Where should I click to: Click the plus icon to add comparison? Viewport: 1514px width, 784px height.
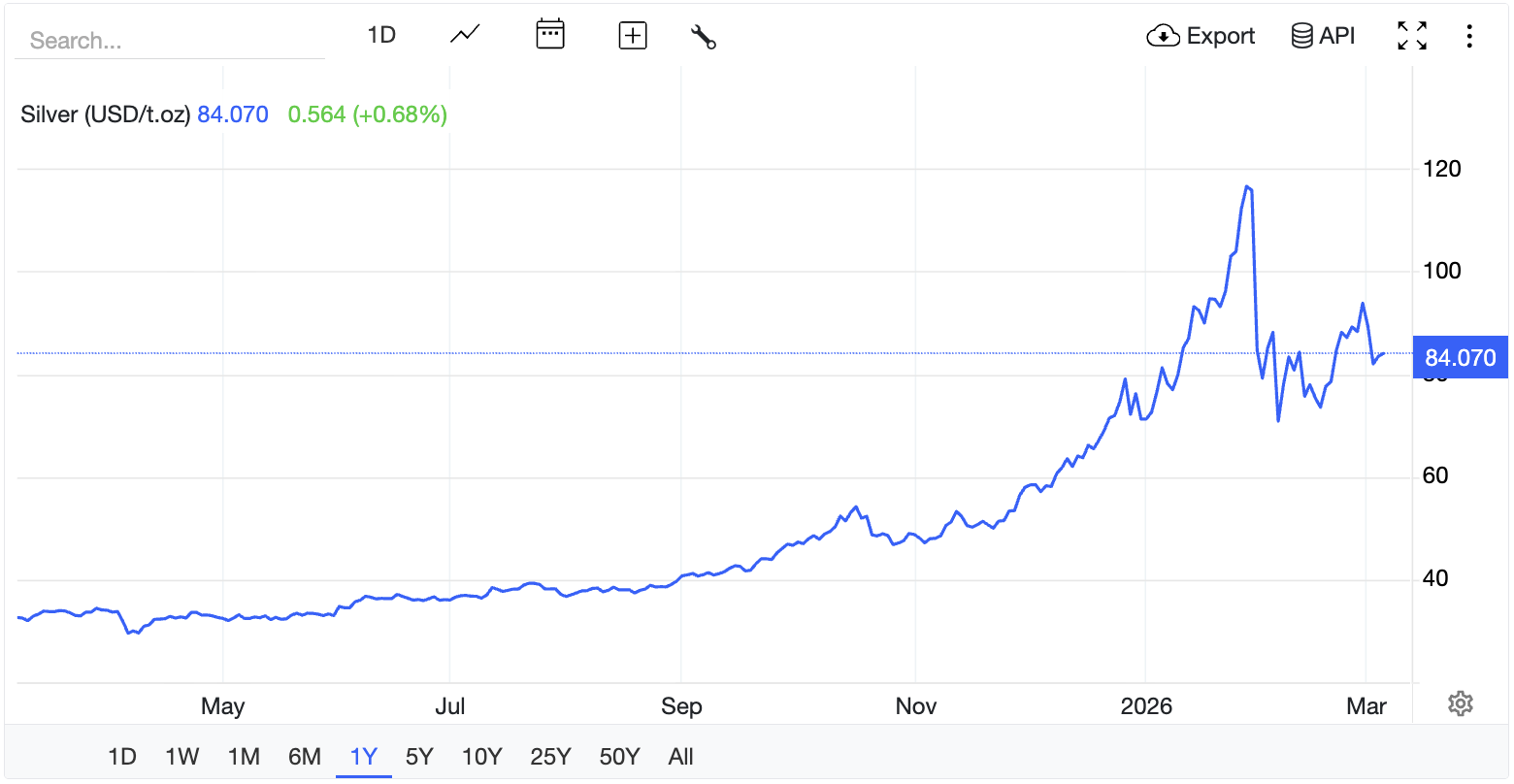[633, 36]
